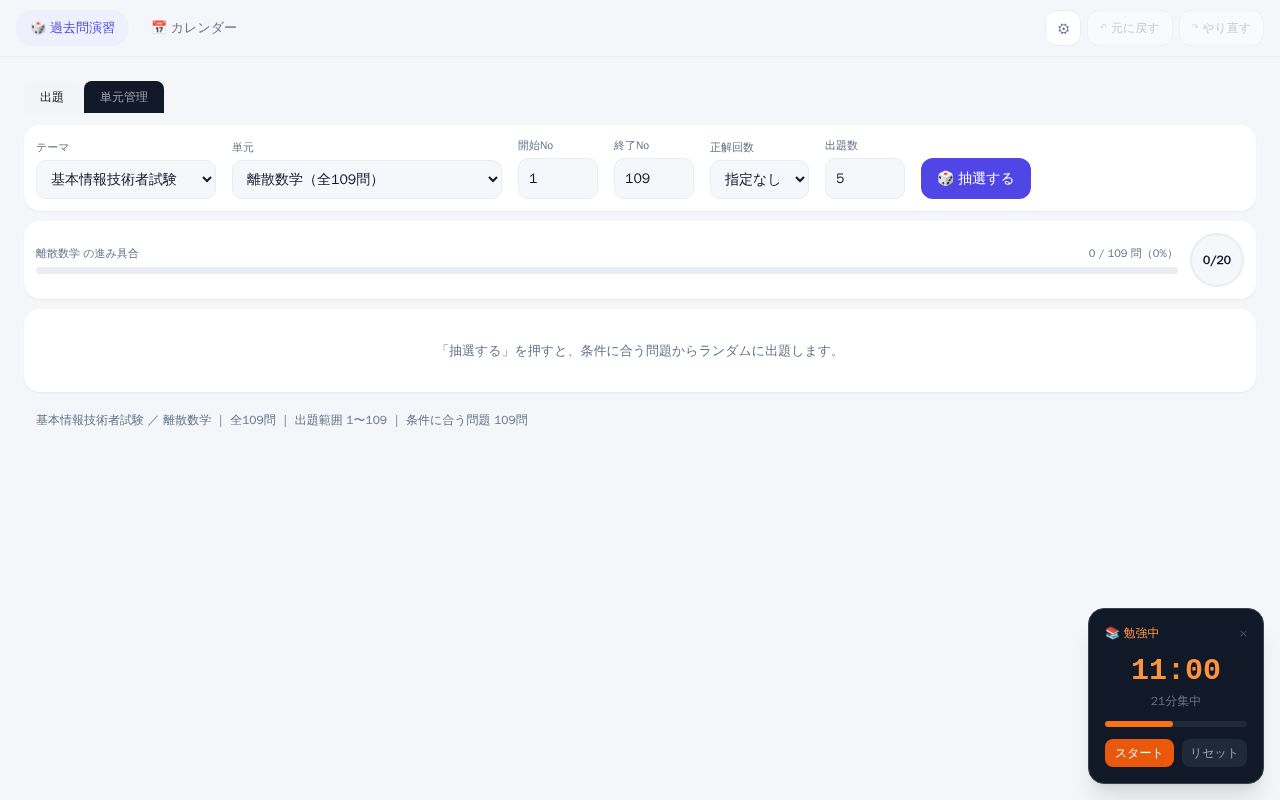Click the 勉強中 timer heading
This screenshot has width=1280, height=800.
tap(1132, 633)
